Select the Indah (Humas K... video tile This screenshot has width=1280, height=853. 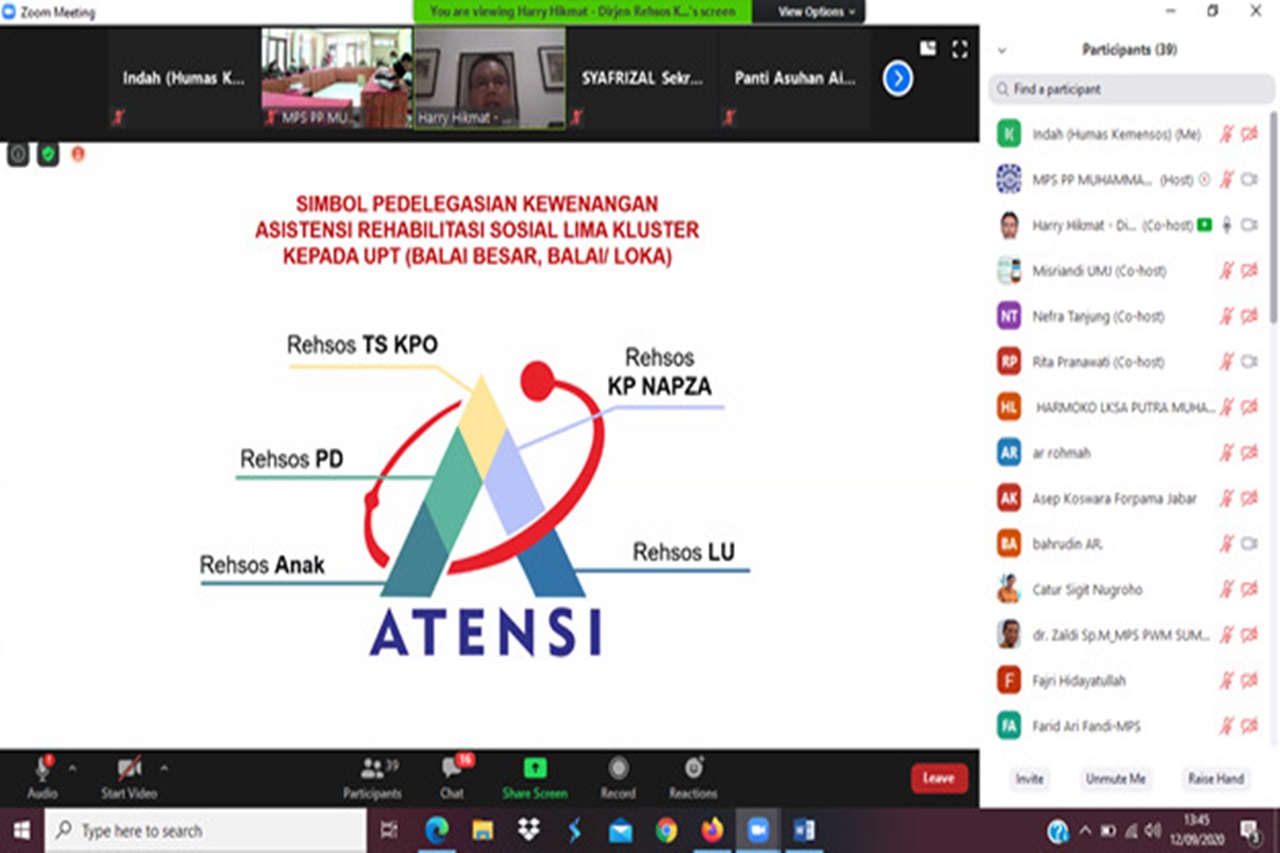[184, 78]
